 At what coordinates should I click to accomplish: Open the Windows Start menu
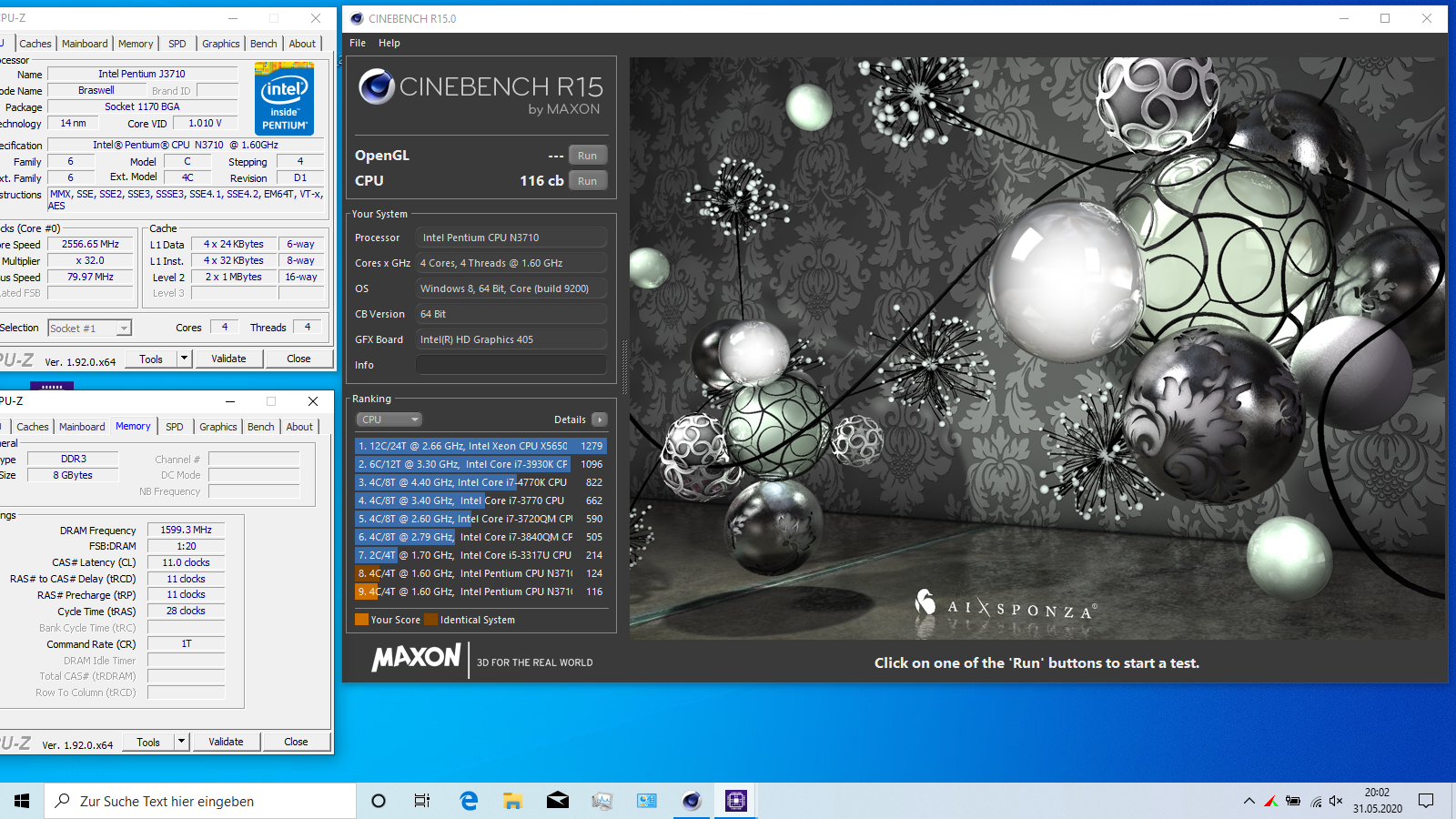pos(22,801)
